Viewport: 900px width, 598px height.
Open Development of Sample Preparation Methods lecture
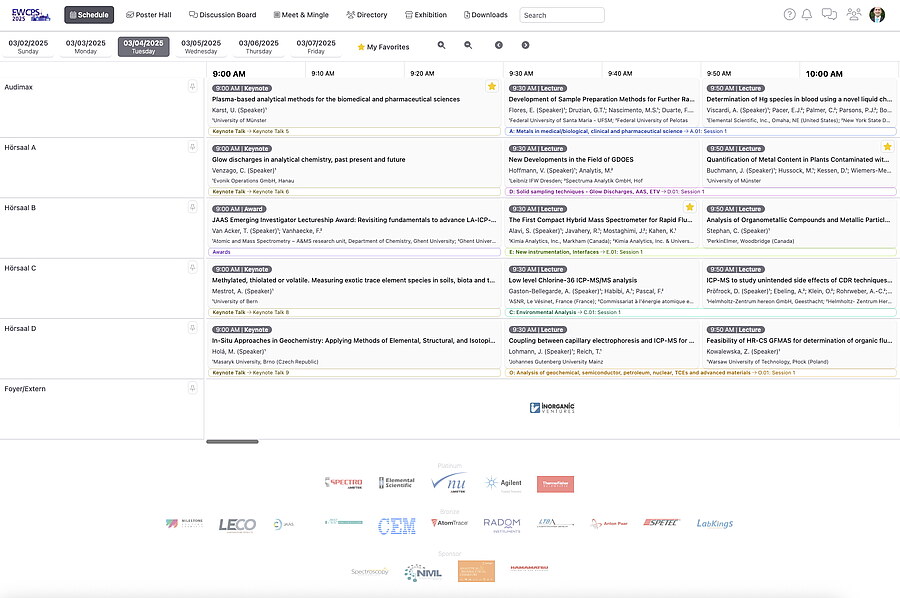coord(602,103)
